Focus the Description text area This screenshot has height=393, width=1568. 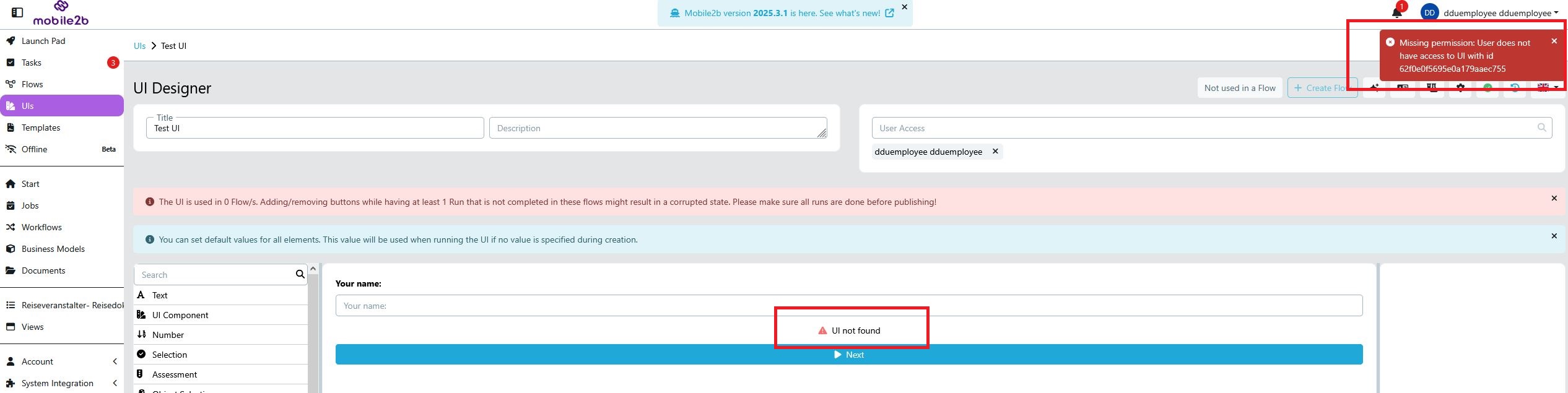coord(658,128)
